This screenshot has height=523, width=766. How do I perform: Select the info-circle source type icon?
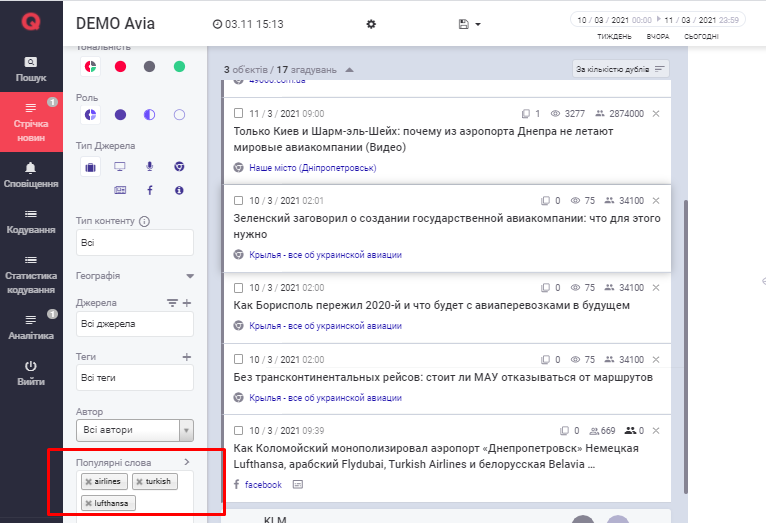click(x=179, y=190)
